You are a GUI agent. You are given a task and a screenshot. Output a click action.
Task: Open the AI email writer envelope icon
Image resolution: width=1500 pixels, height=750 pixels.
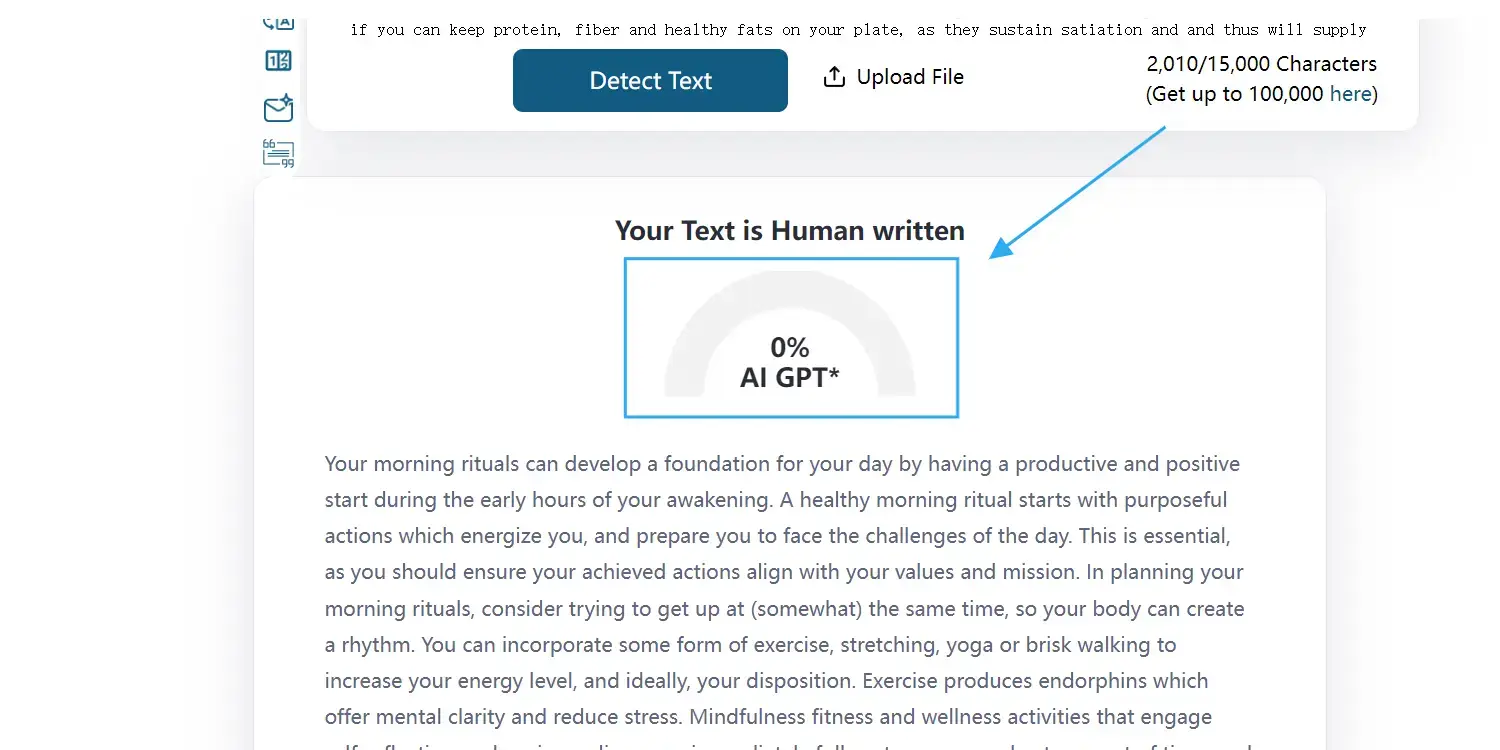[278, 108]
